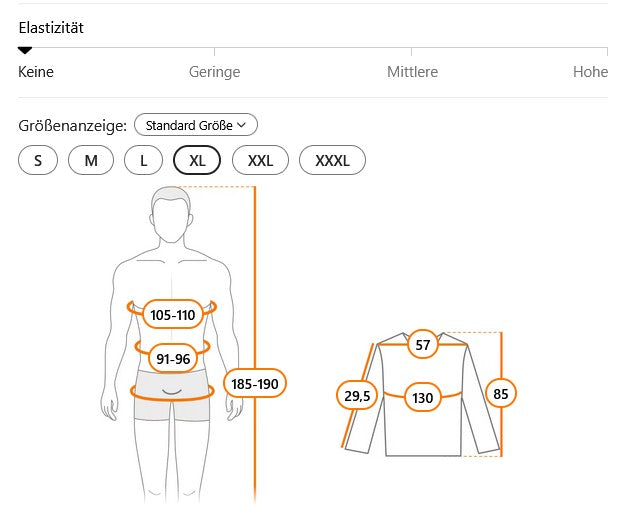Click the Mittlere elasticity label
This screenshot has width=632, height=529.
pos(412,72)
